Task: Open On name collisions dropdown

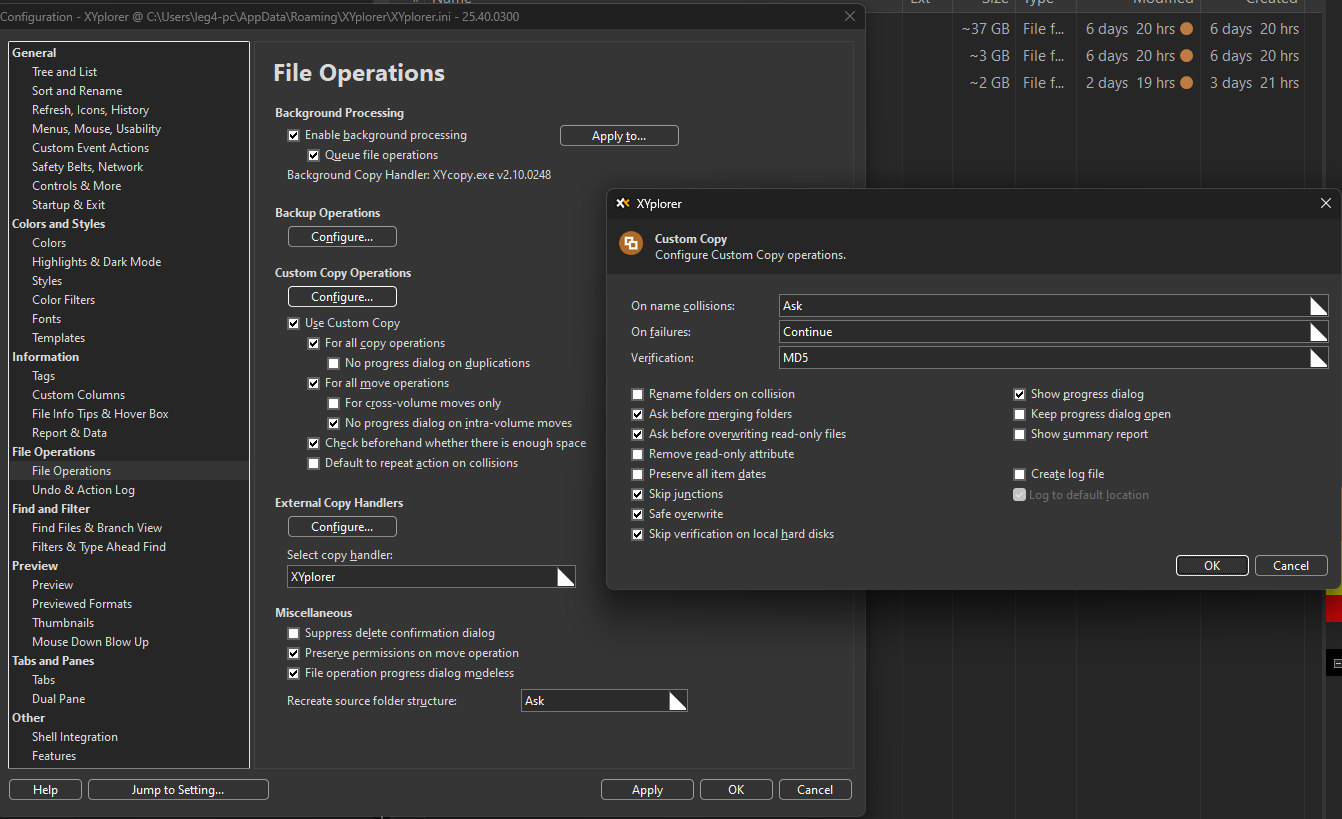Action: pyautogui.click(x=1053, y=306)
